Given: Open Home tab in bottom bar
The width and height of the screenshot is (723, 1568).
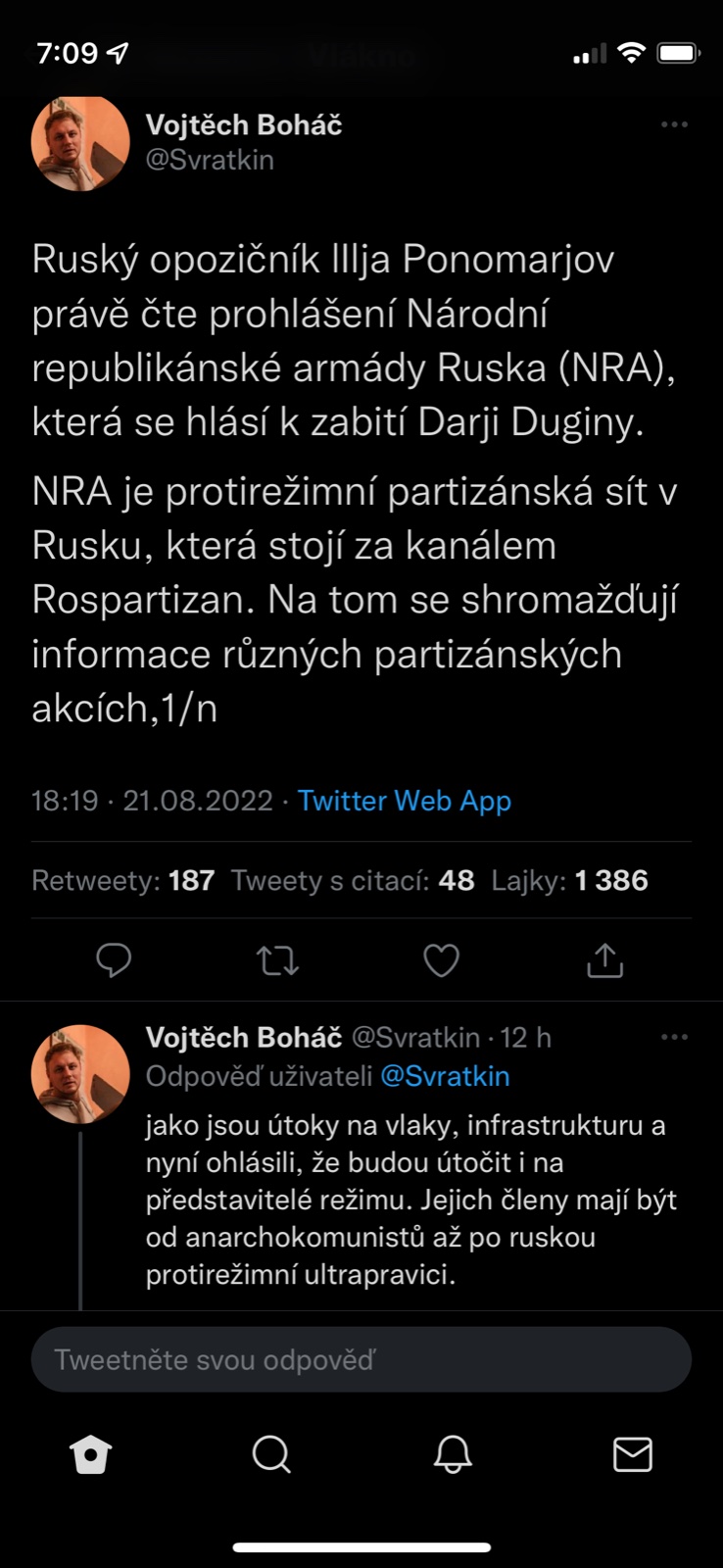Looking at the screenshot, I should point(91,1454).
